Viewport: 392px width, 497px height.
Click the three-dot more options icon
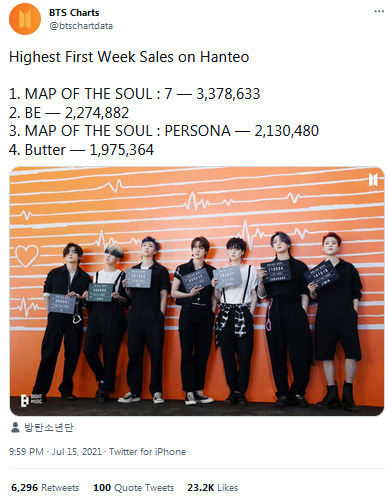tap(379, 11)
